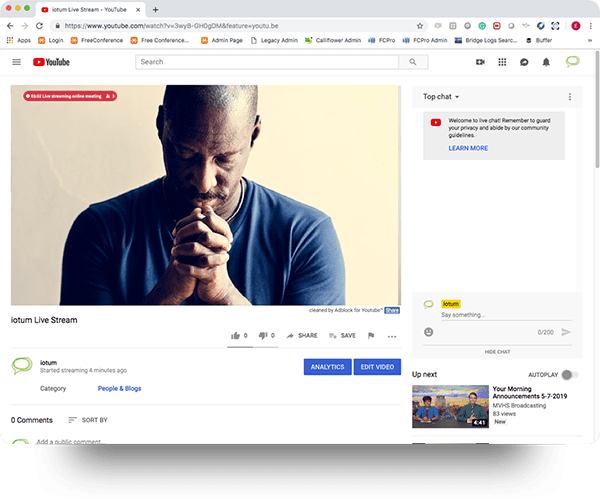Go forward in browser history

25,26
